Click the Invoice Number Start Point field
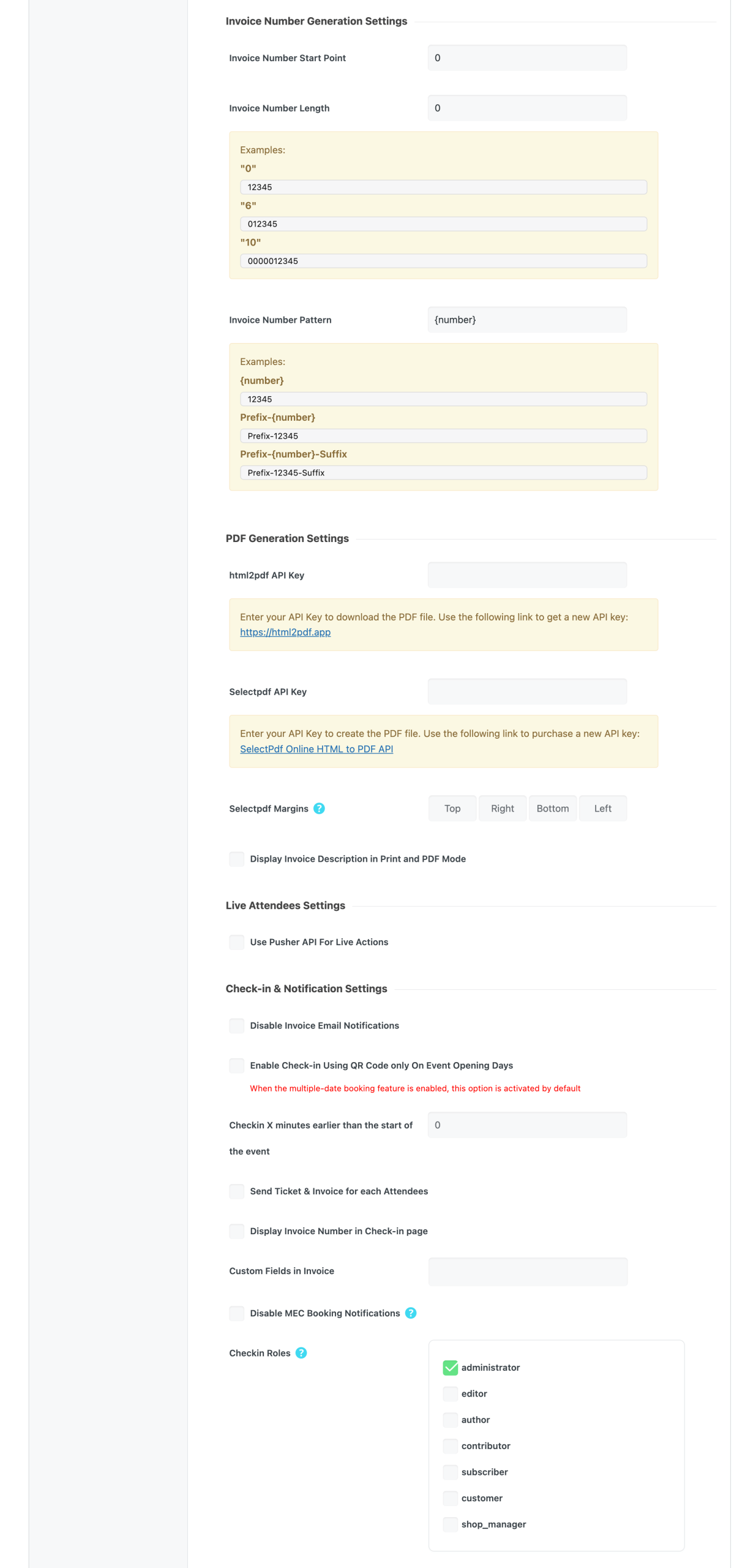The height and width of the screenshot is (1568, 745). tap(527, 58)
